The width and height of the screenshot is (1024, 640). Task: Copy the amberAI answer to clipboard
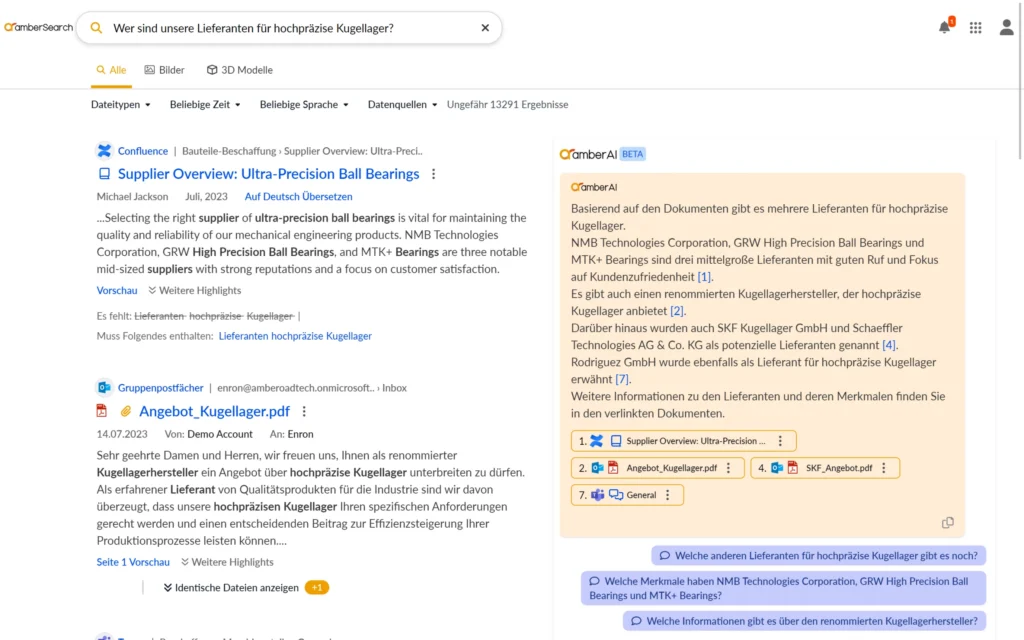[947, 522]
